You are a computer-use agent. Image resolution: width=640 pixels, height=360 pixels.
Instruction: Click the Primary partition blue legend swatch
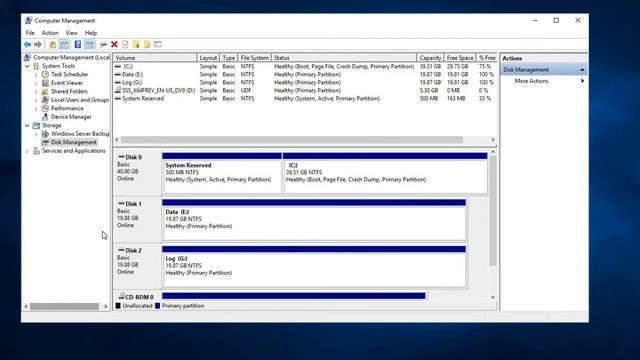[x=158, y=306]
